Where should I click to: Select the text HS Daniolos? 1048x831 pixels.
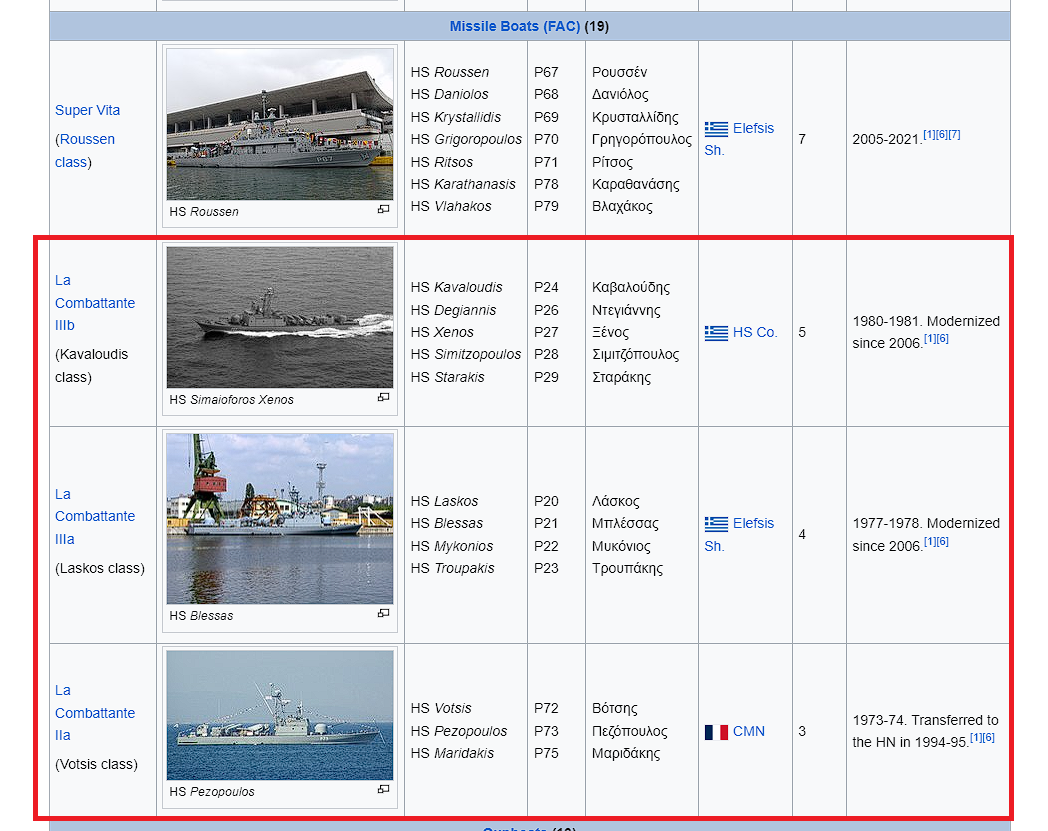(449, 94)
